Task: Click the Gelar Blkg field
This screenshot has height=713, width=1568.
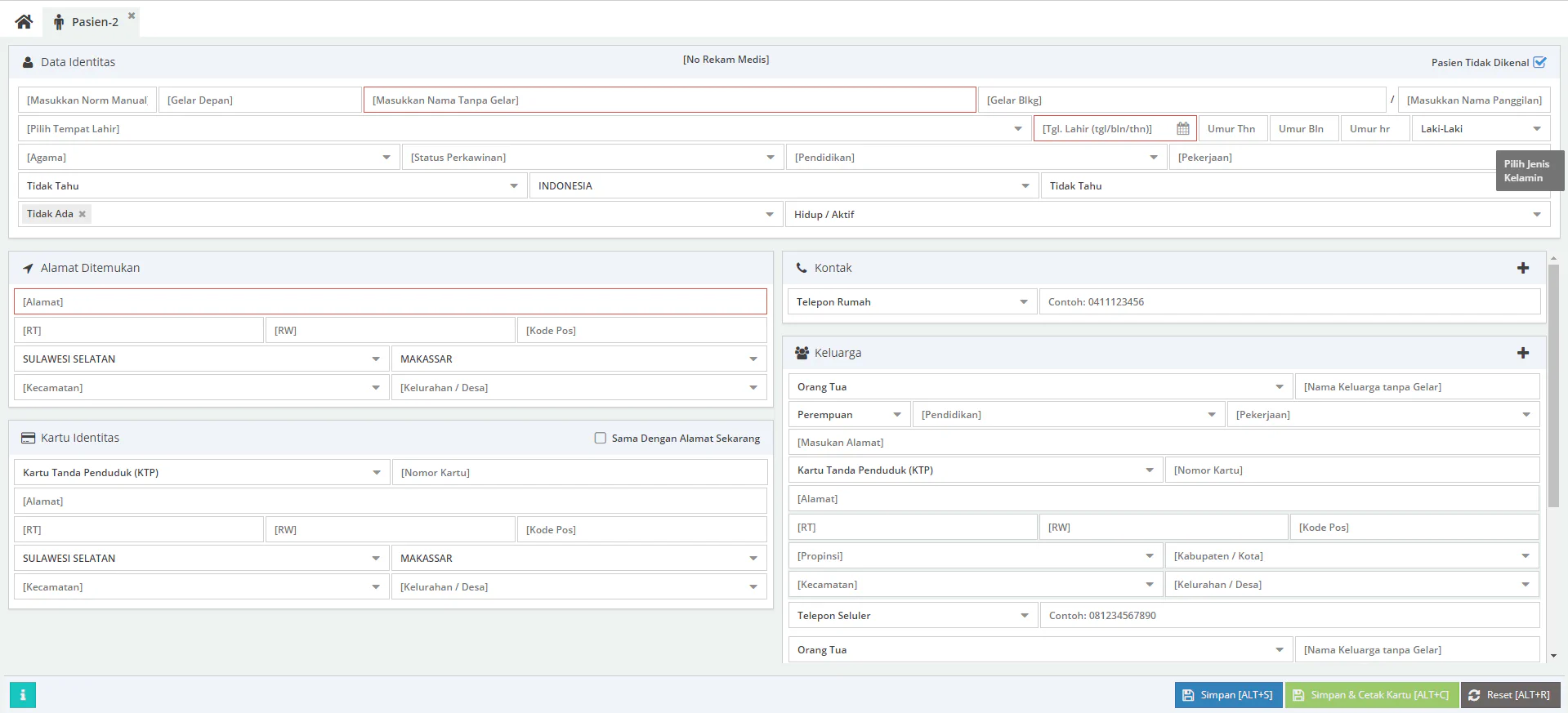Action: point(1182,100)
